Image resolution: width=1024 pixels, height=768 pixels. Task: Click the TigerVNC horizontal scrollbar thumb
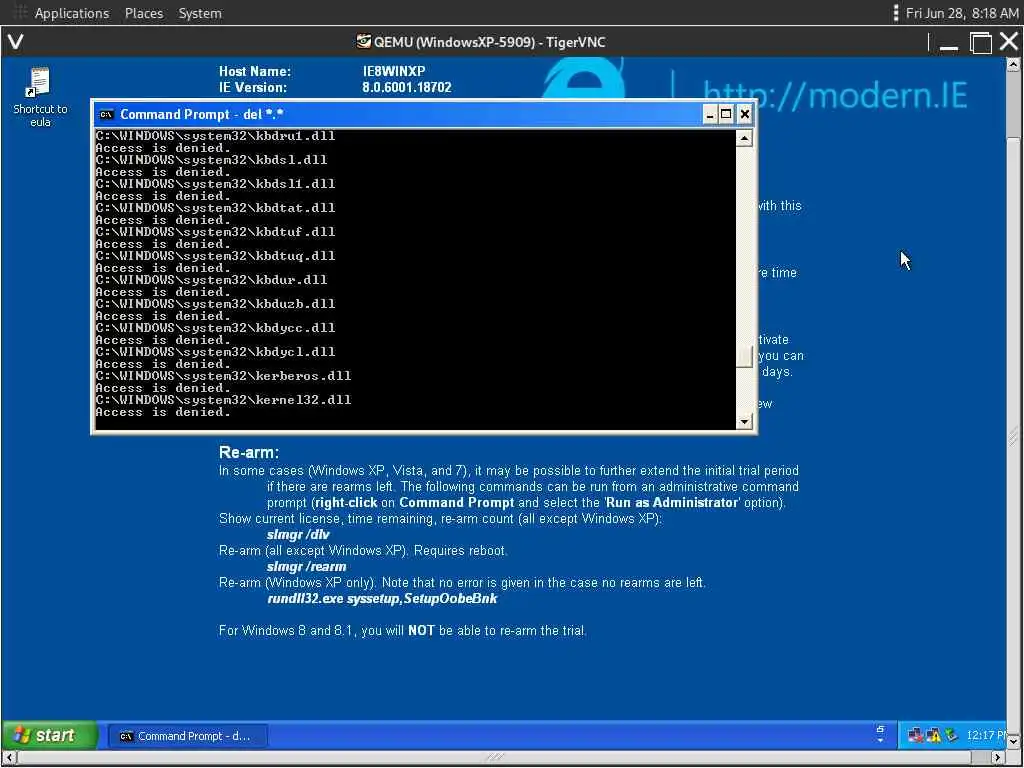[x=495, y=757]
